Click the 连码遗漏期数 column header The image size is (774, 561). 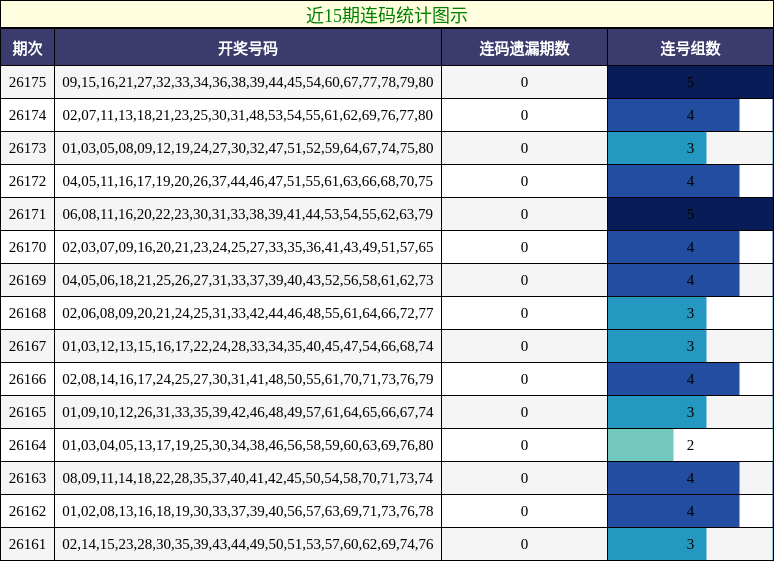click(x=524, y=48)
